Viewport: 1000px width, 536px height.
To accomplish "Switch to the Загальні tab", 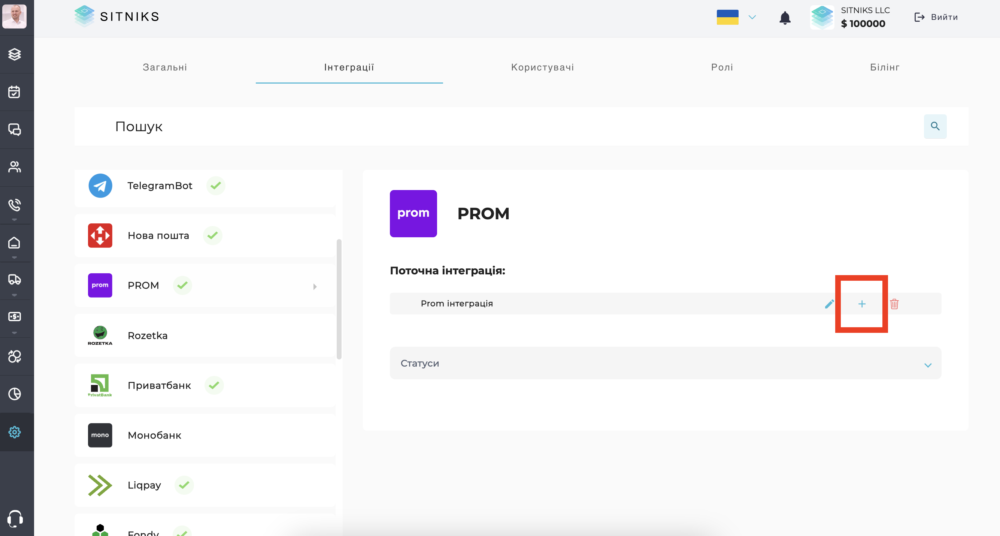I will pos(165,67).
